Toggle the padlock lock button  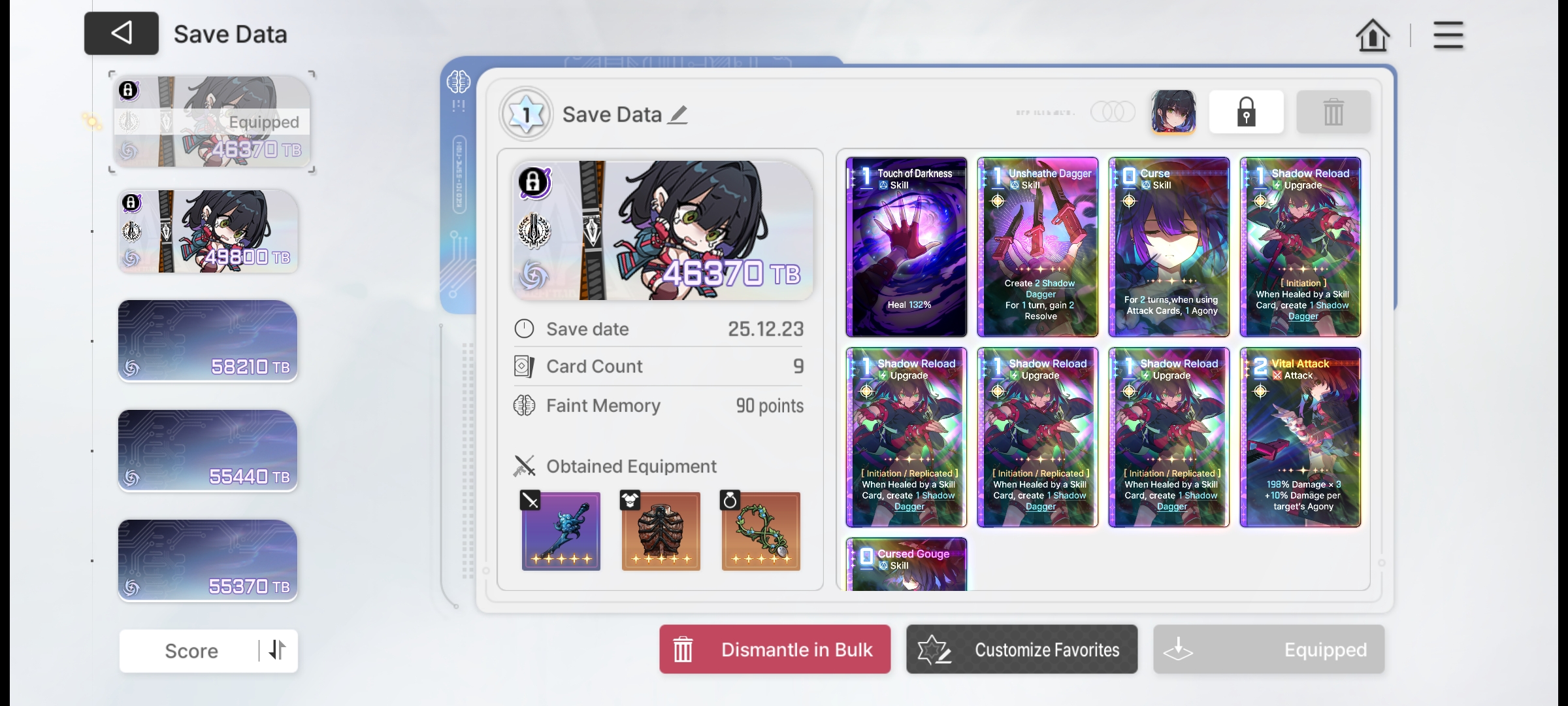click(1246, 112)
